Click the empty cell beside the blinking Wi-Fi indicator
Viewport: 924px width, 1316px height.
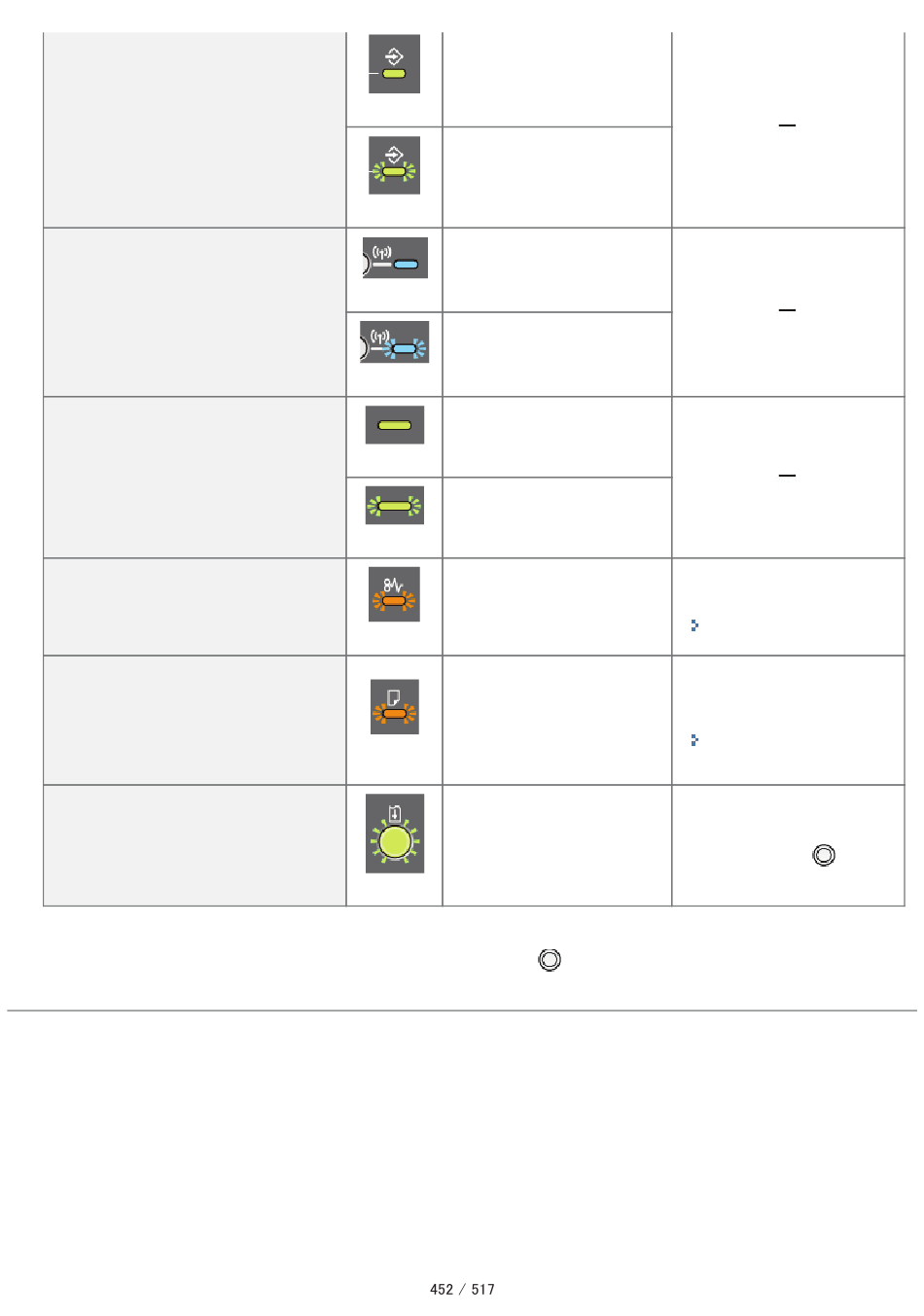click(557, 355)
